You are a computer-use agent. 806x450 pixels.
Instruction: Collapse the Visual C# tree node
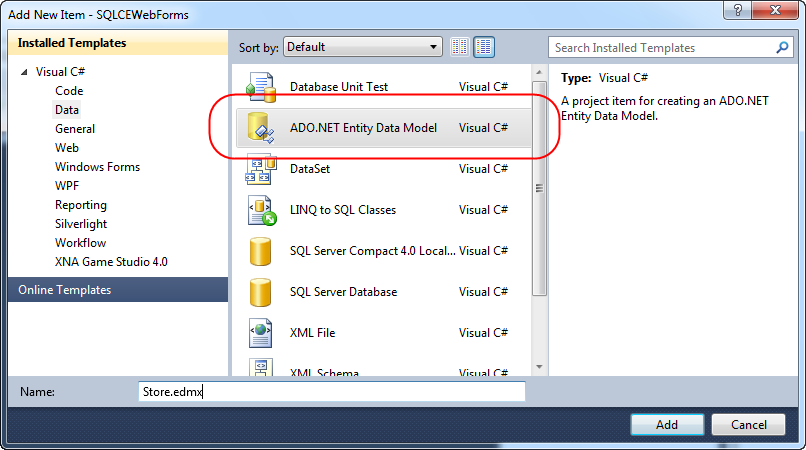point(24,72)
